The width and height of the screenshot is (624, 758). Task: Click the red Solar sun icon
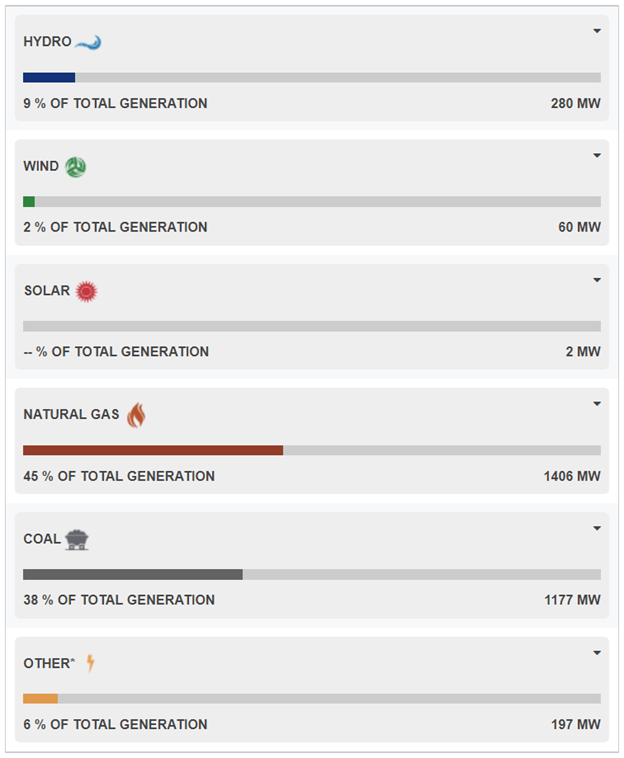(x=87, y=291)
